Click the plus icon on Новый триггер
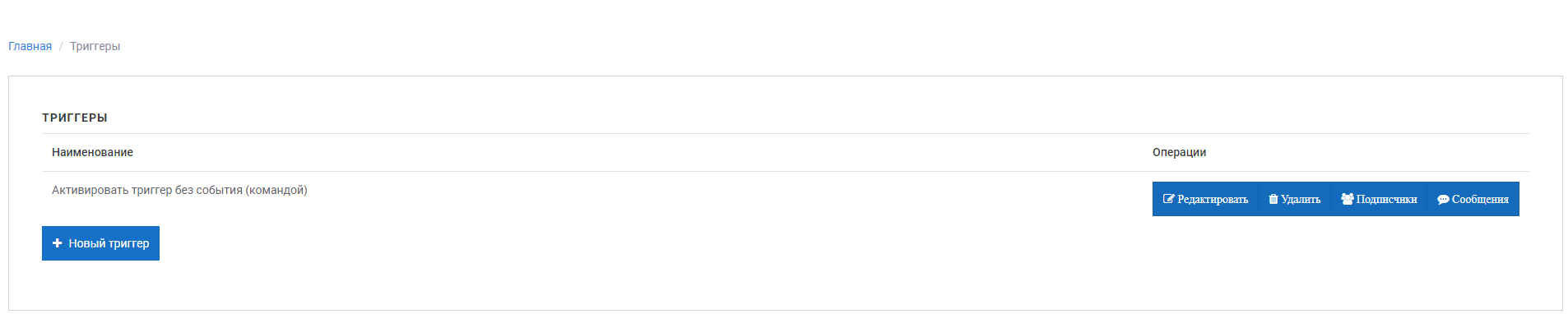The image size is (1568, 314). pos(58,243)
